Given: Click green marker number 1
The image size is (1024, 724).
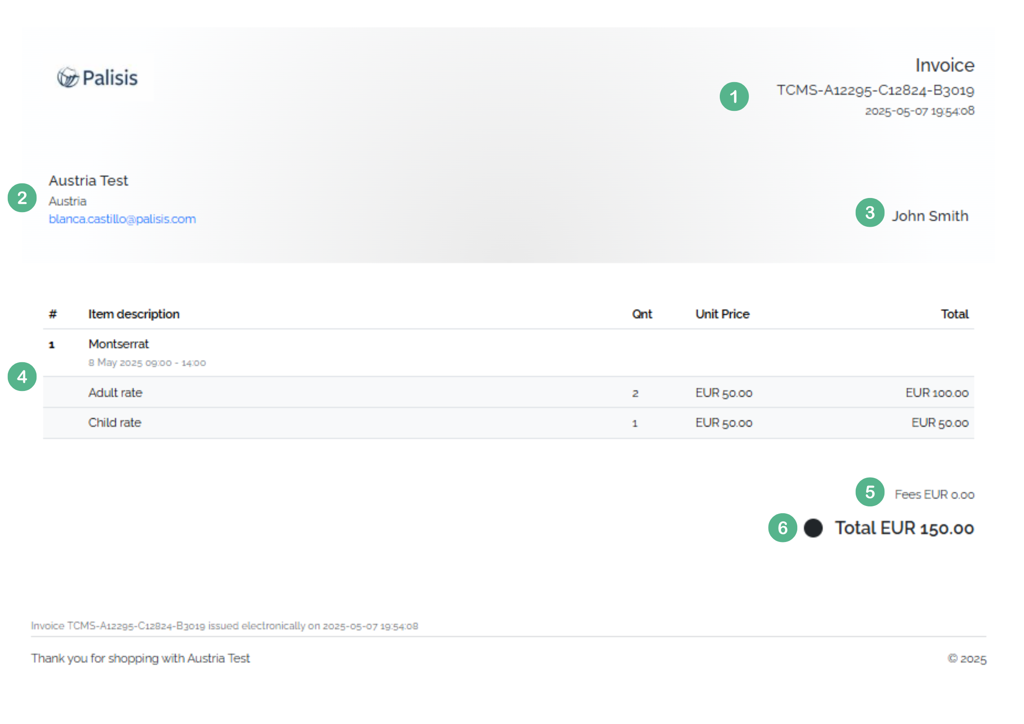Looking at the screenshot, I should click(x=734, y=97).
